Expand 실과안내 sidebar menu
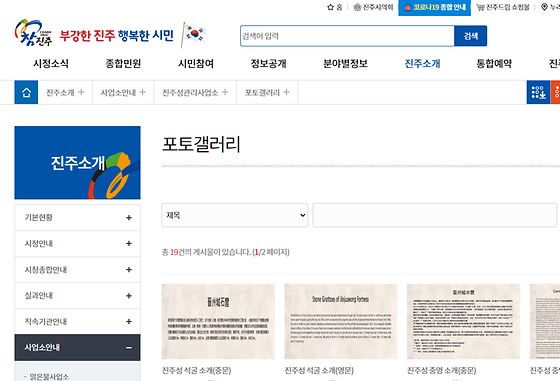The width and height of the screenshot is (560, 381). (x=78, y=296)
